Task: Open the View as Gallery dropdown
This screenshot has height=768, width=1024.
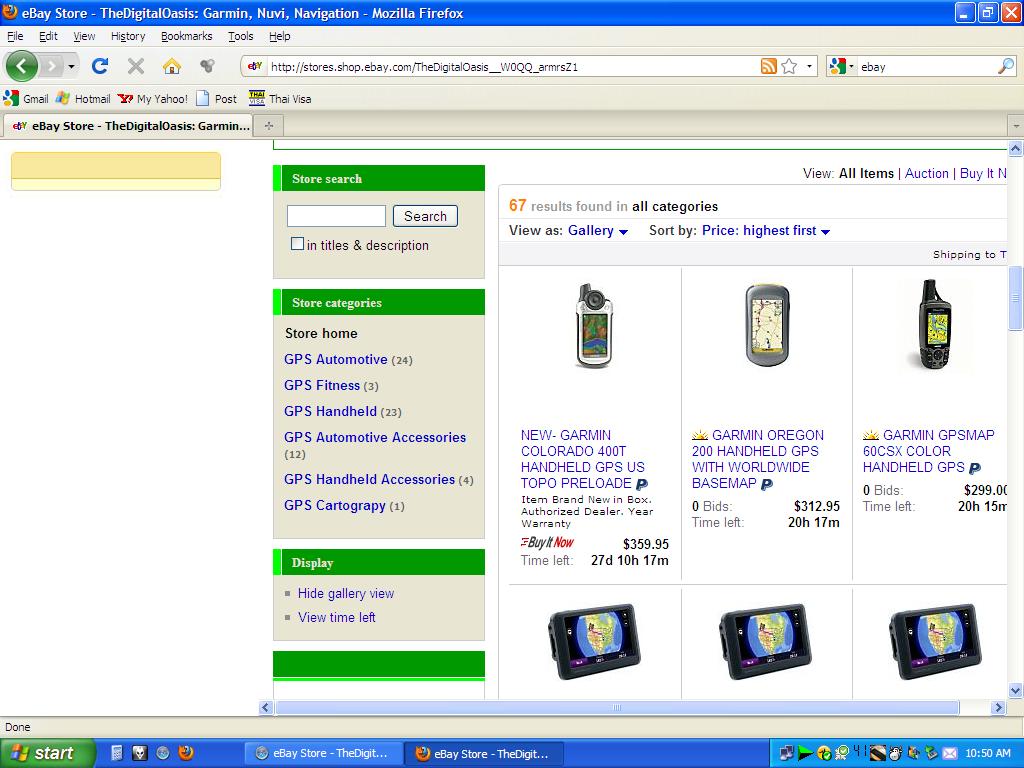Action: pyautogui.click(x=598, y=231)
